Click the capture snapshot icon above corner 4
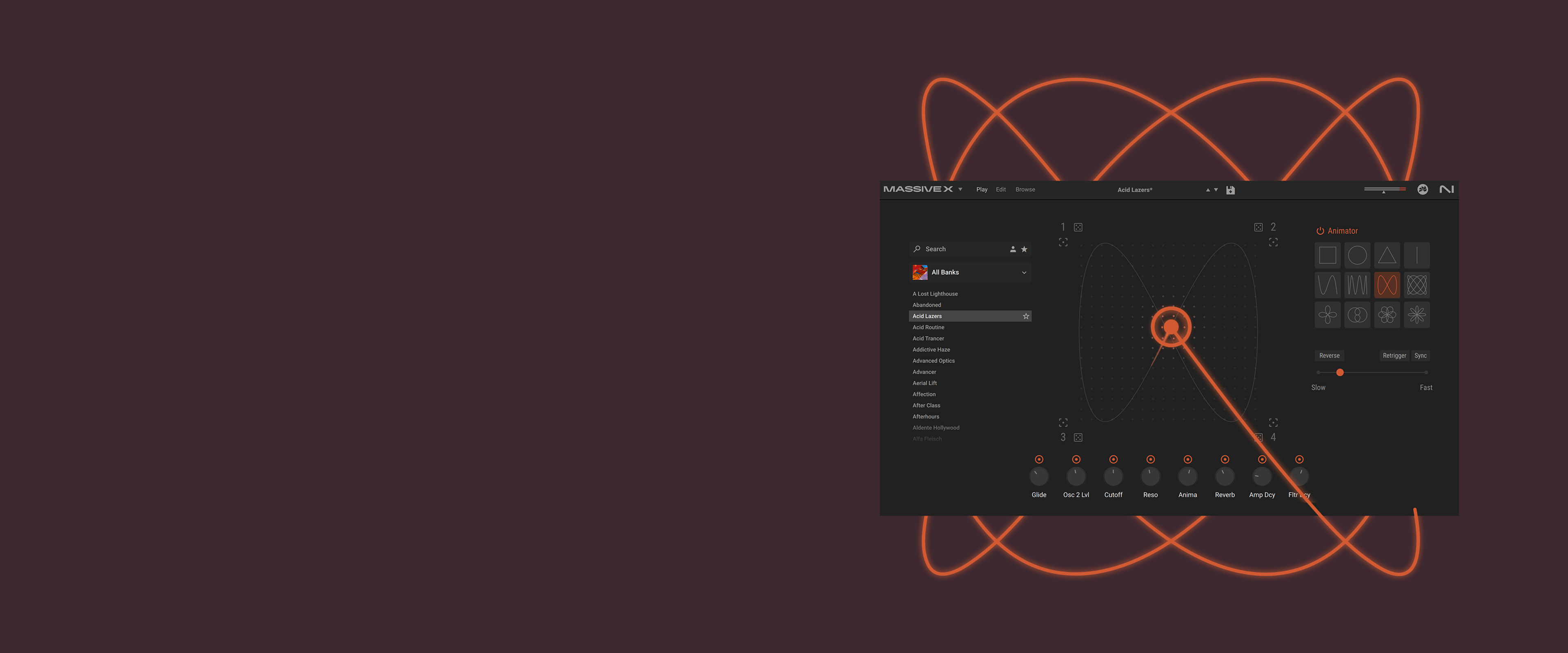This screenshot has height=653, width=1568. [x=1273, y=422]
